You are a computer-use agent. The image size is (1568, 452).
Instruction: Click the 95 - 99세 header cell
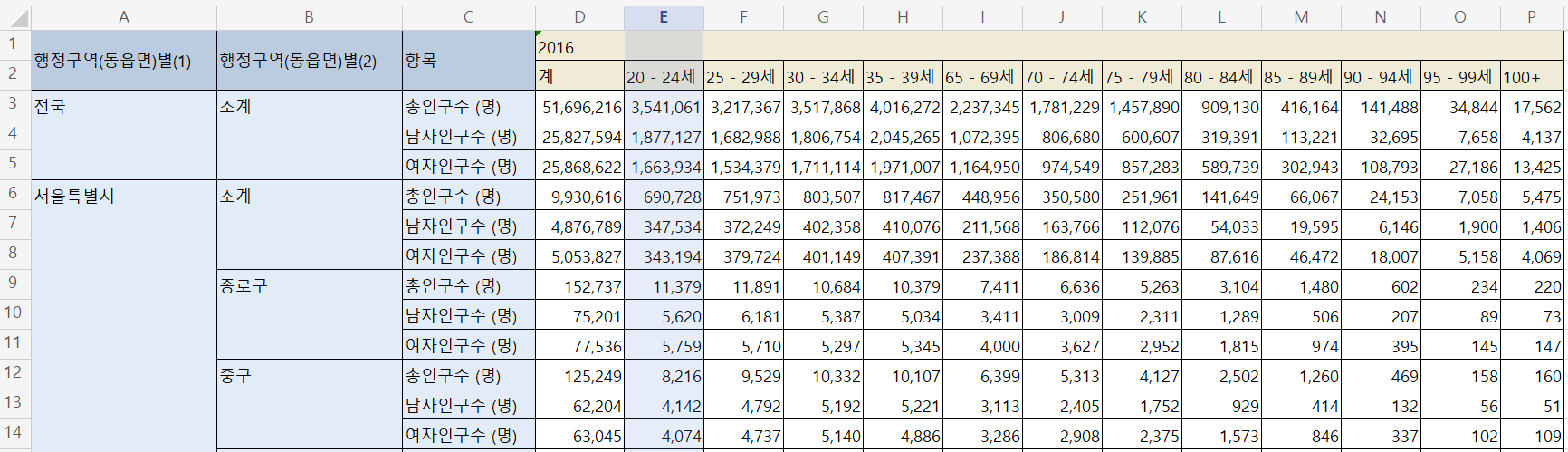coord(1460,76)
